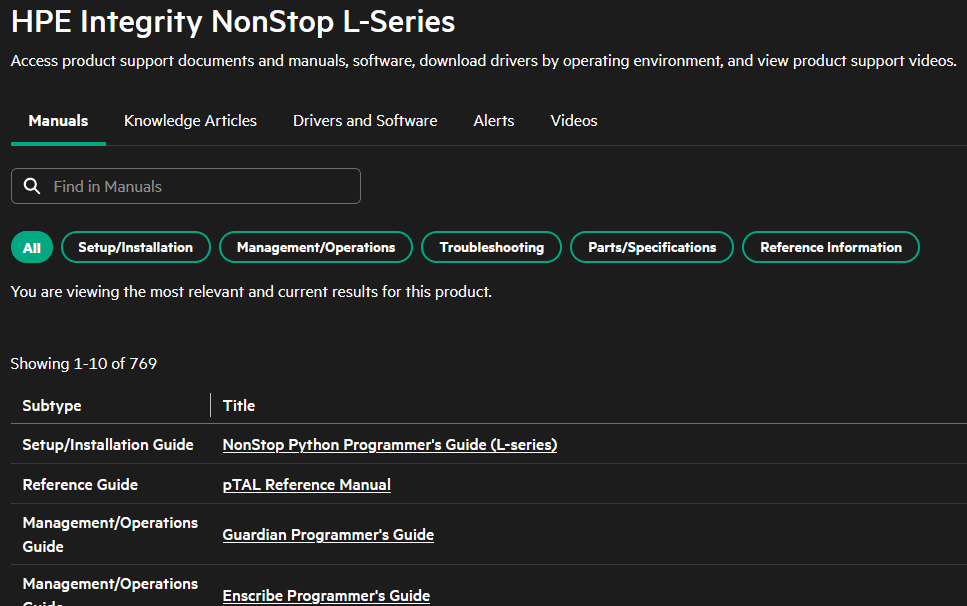967x606 pixels.
Task: Filter manuals by Setup/Installation
Action: [x=136, y=247]
